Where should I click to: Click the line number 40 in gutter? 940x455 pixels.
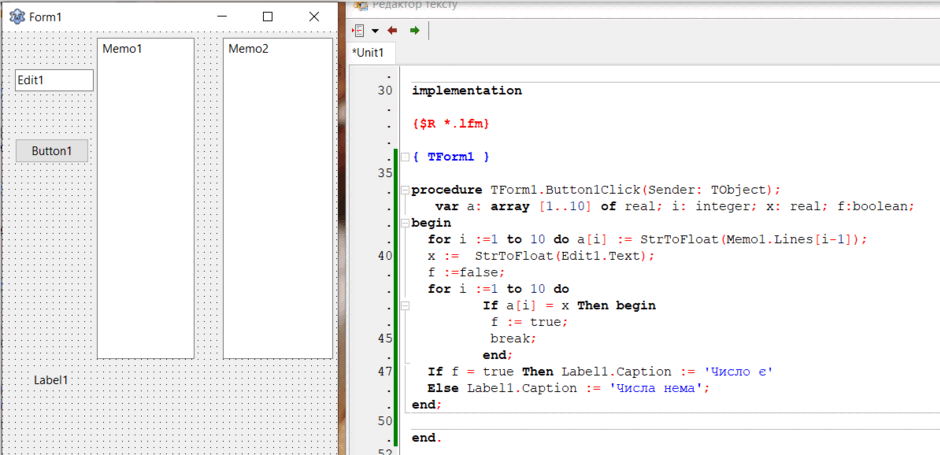[x=385, y=256]
